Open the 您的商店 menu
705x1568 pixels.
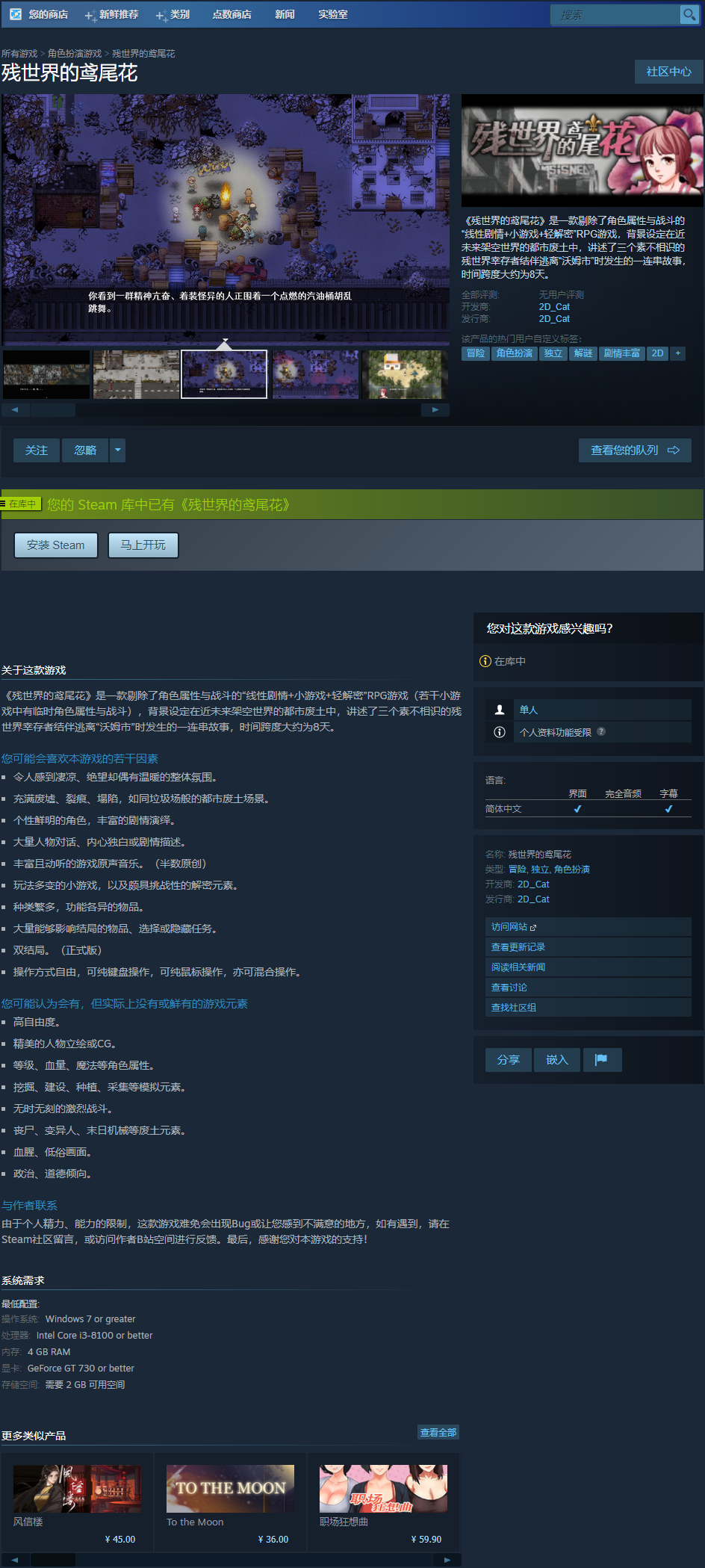[x=49, y=14]
